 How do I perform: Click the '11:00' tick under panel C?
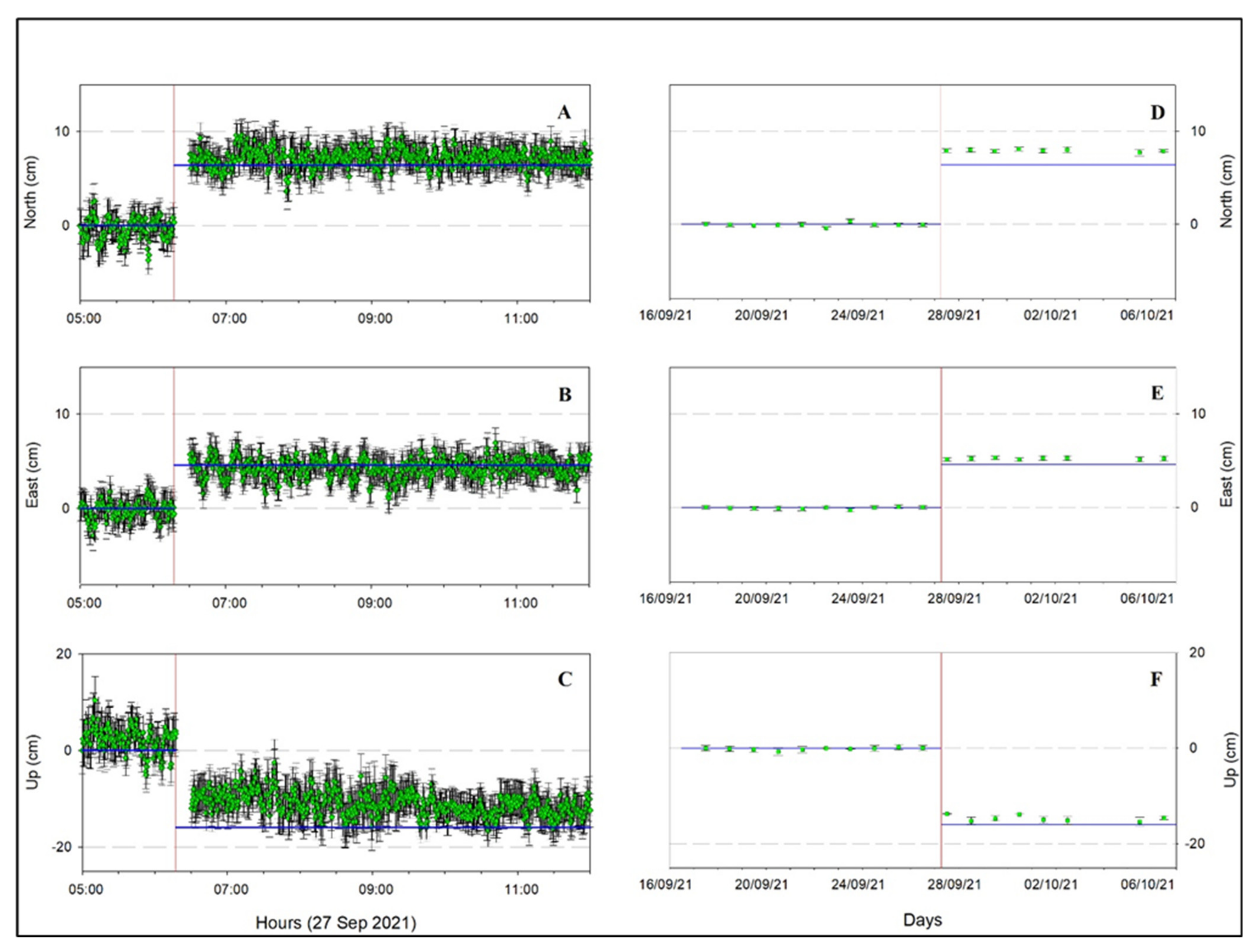click(521, 889)
